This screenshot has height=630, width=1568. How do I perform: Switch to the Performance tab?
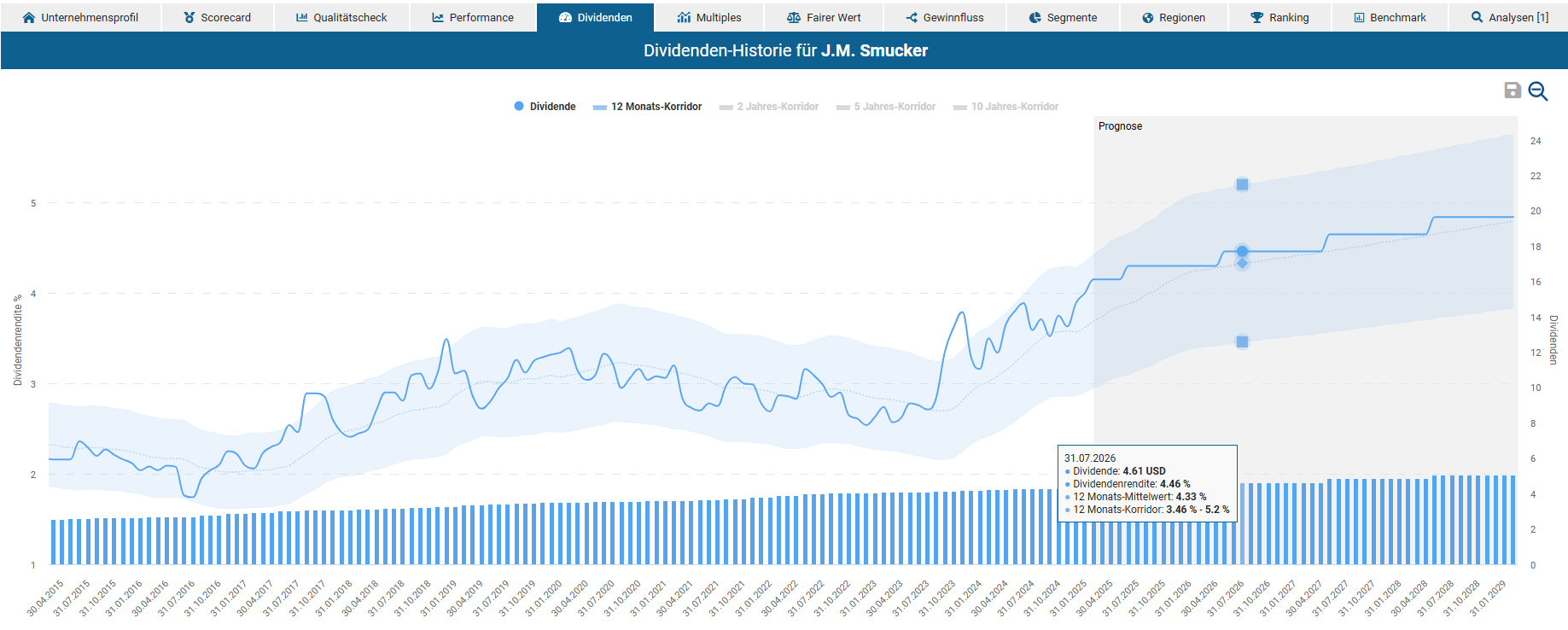[473, 17]
